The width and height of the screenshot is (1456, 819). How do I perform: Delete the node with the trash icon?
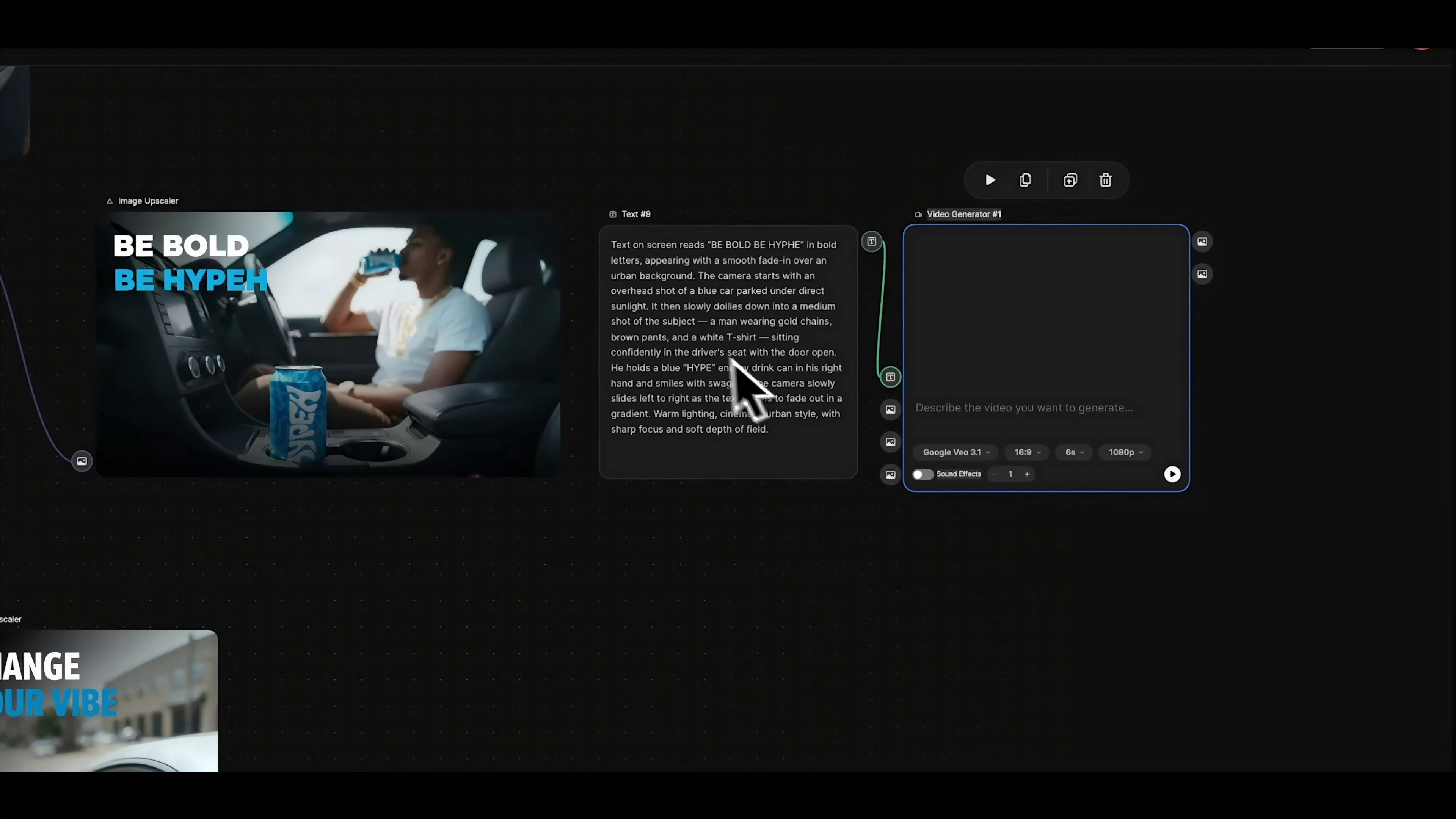click(1106, 180)
